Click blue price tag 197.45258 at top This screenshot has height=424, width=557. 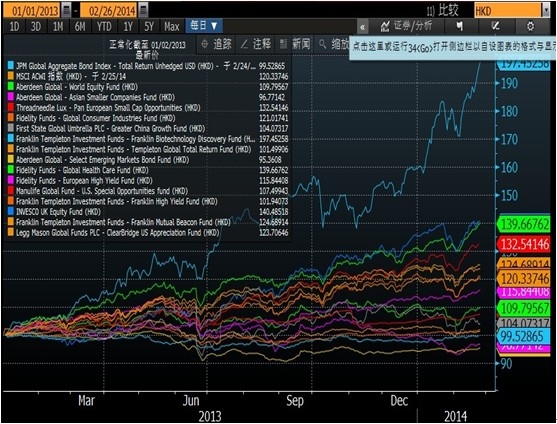[x=525, y=65]
